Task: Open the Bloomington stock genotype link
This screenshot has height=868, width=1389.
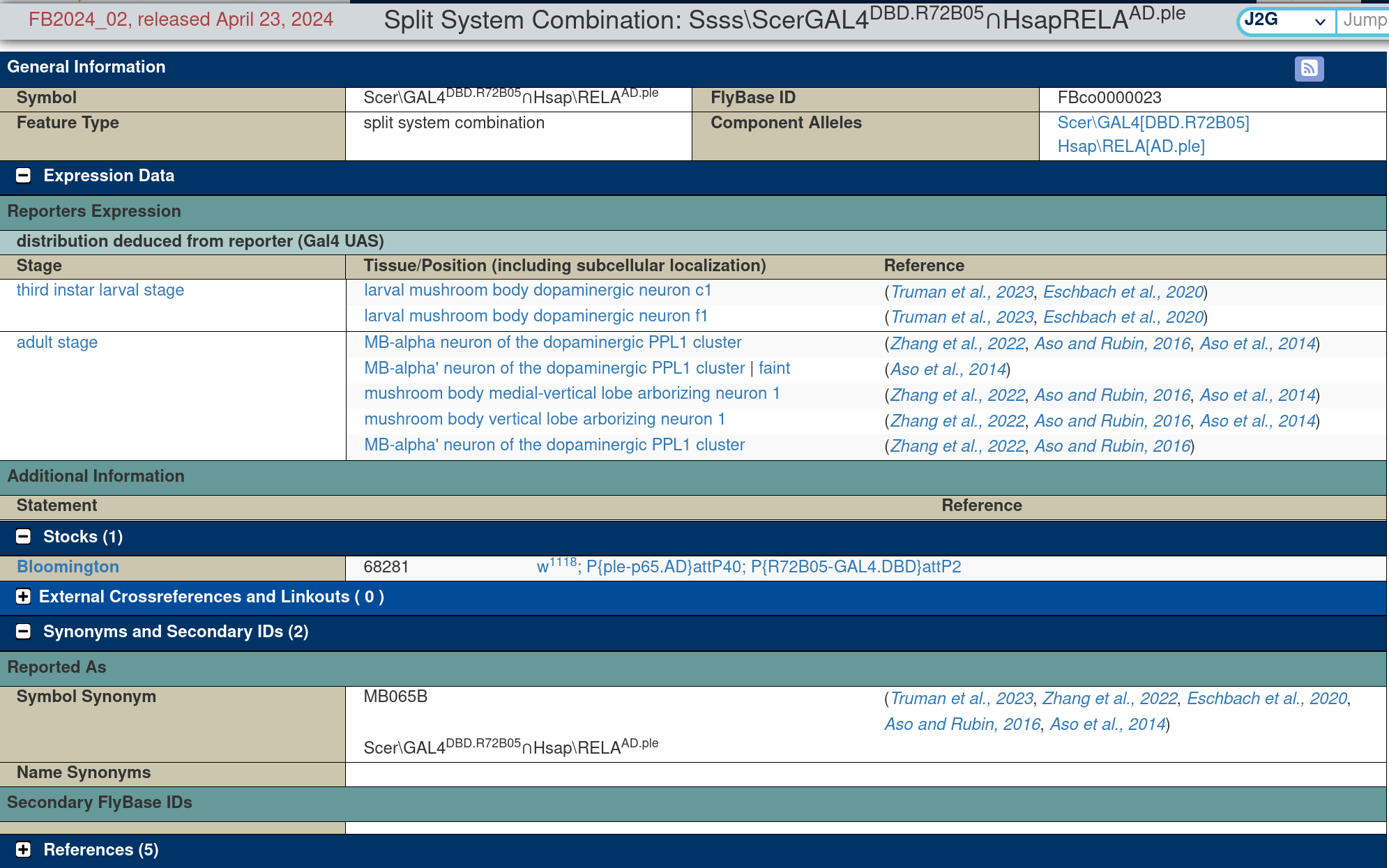Action: coord(749,567)
